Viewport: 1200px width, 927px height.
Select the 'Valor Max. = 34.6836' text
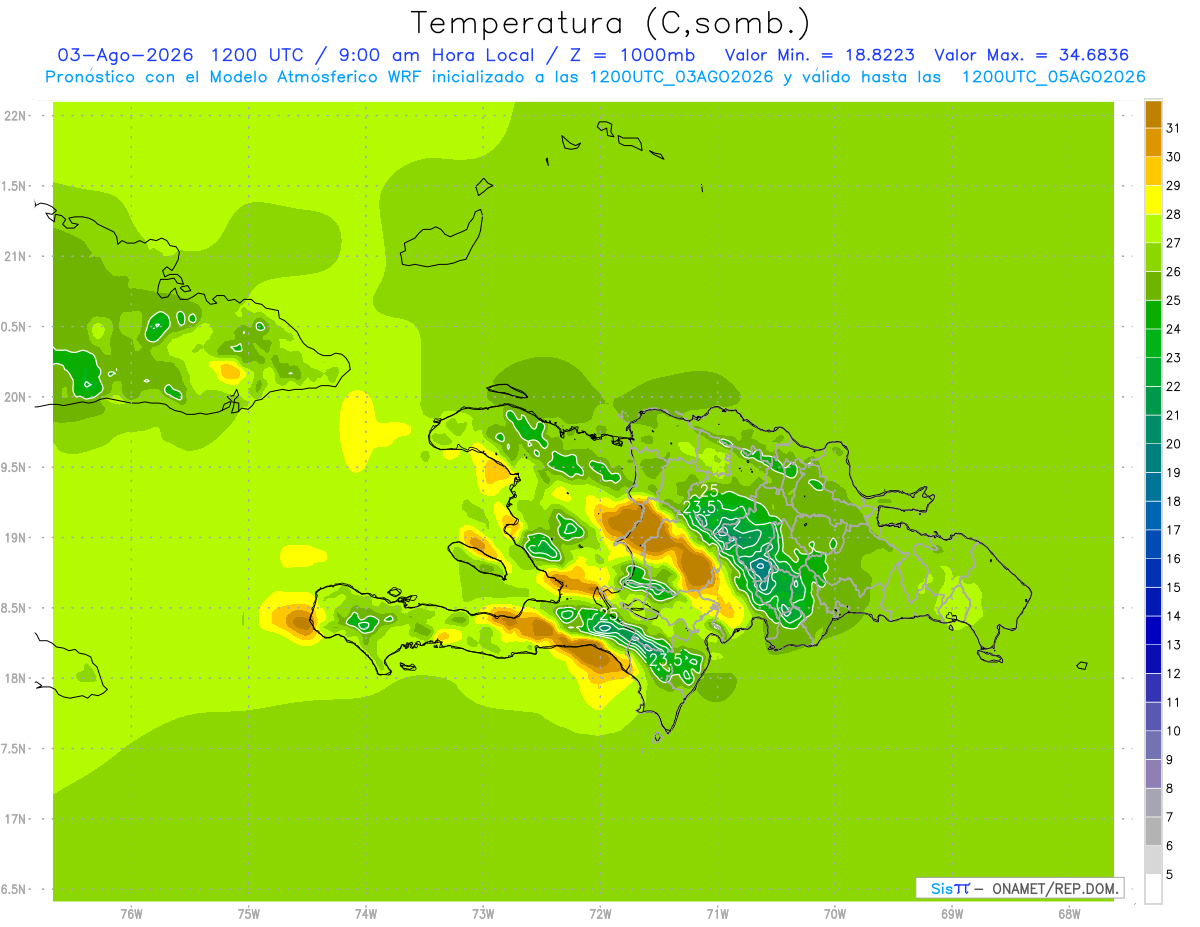1031,55
